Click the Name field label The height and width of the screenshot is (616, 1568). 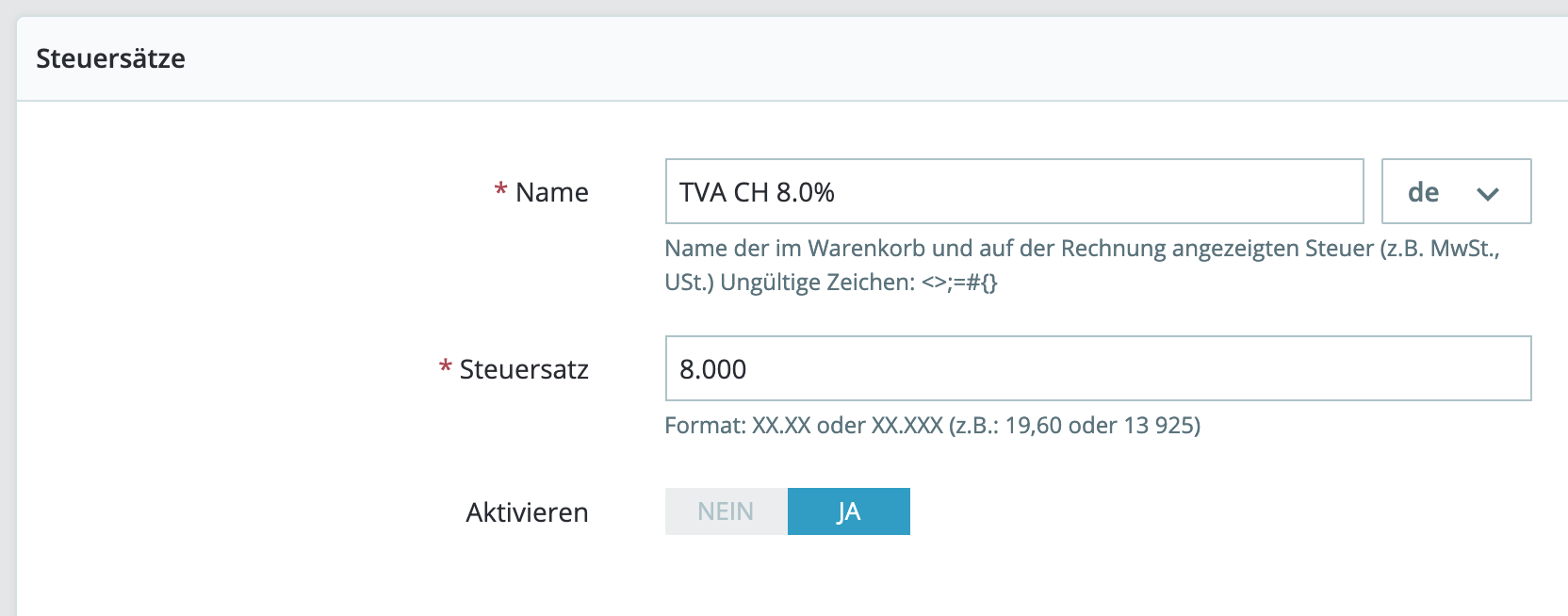(x=552, y=192)
